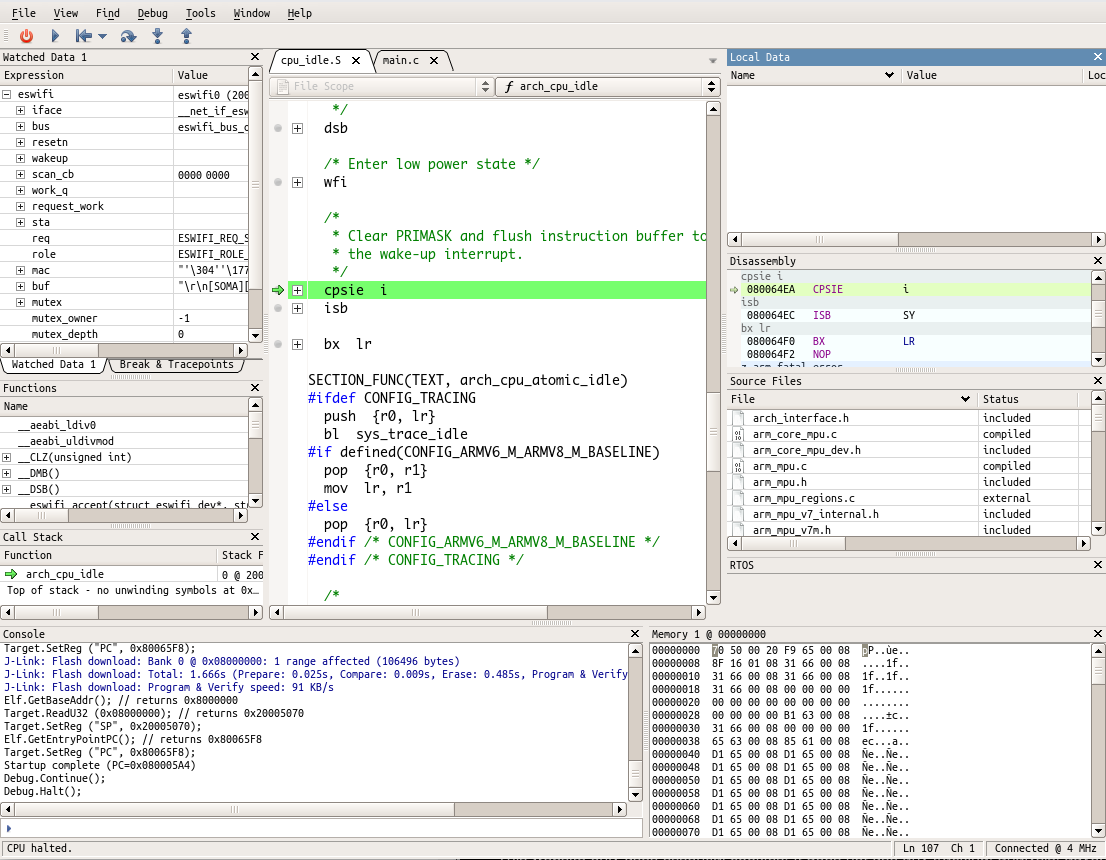This screenshot has height=860, width=1106.
Task: Close the Source Files panel
Action: pyautogui.click(x=1098, y=381)
